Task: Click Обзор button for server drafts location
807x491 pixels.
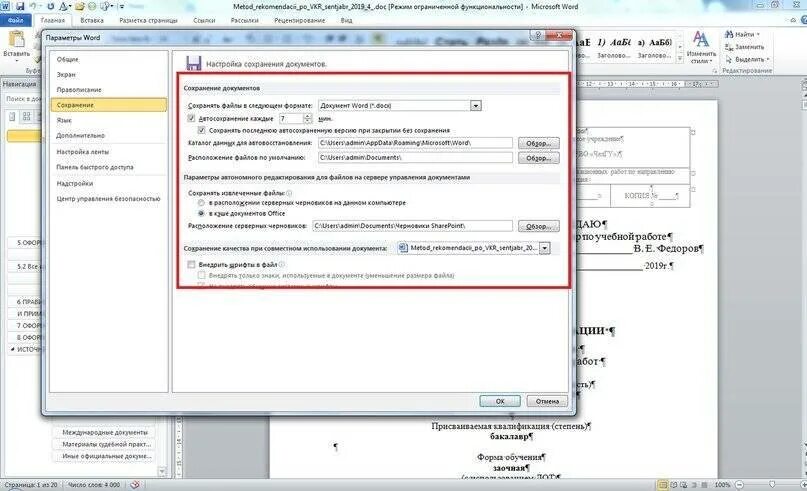Action: pyautogui.click(x=538, y=226)
